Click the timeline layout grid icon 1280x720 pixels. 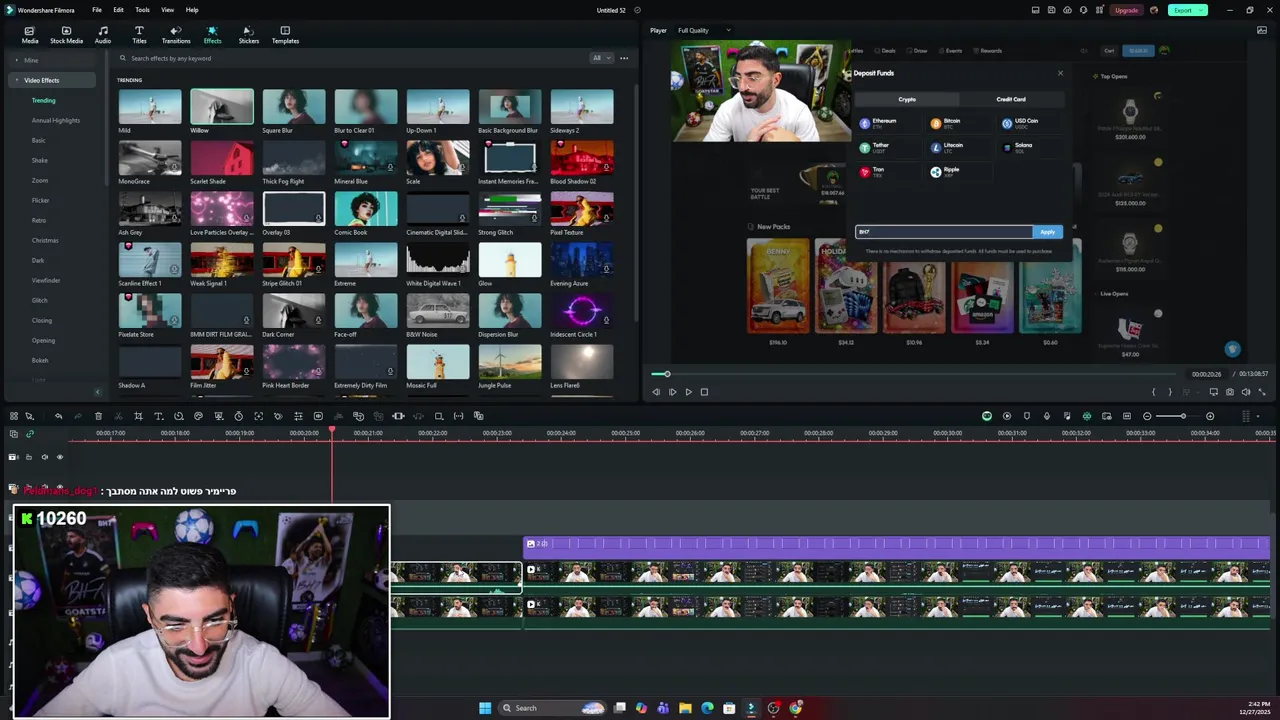point(1246,416)
